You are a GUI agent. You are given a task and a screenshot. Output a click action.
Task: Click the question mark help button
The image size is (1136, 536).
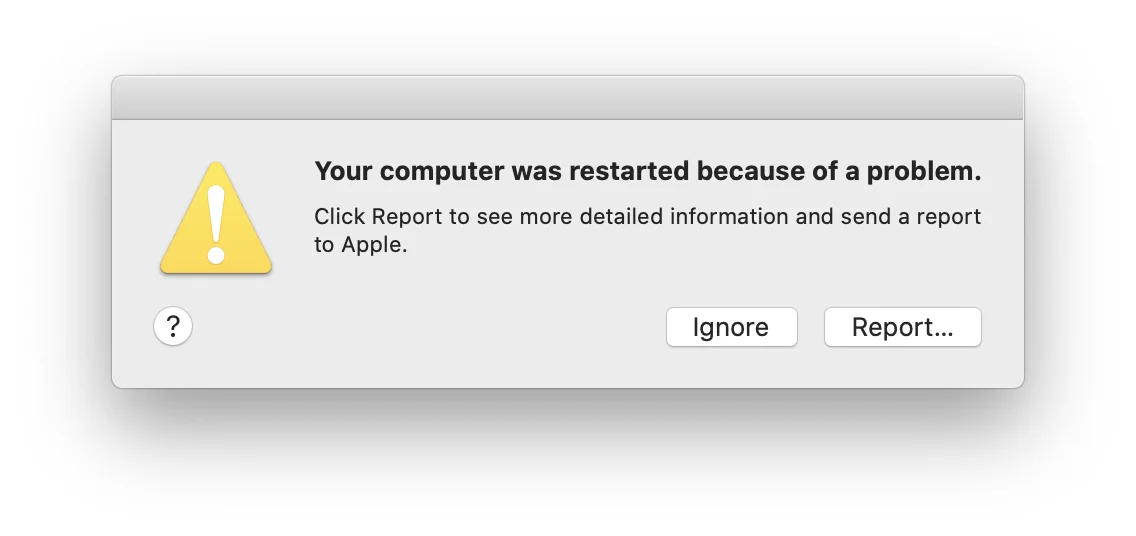(x=173, y=326)
